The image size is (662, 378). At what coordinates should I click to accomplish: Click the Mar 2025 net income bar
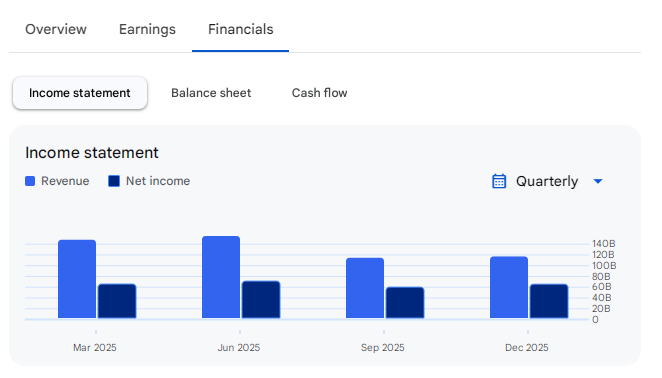point(117,301)
